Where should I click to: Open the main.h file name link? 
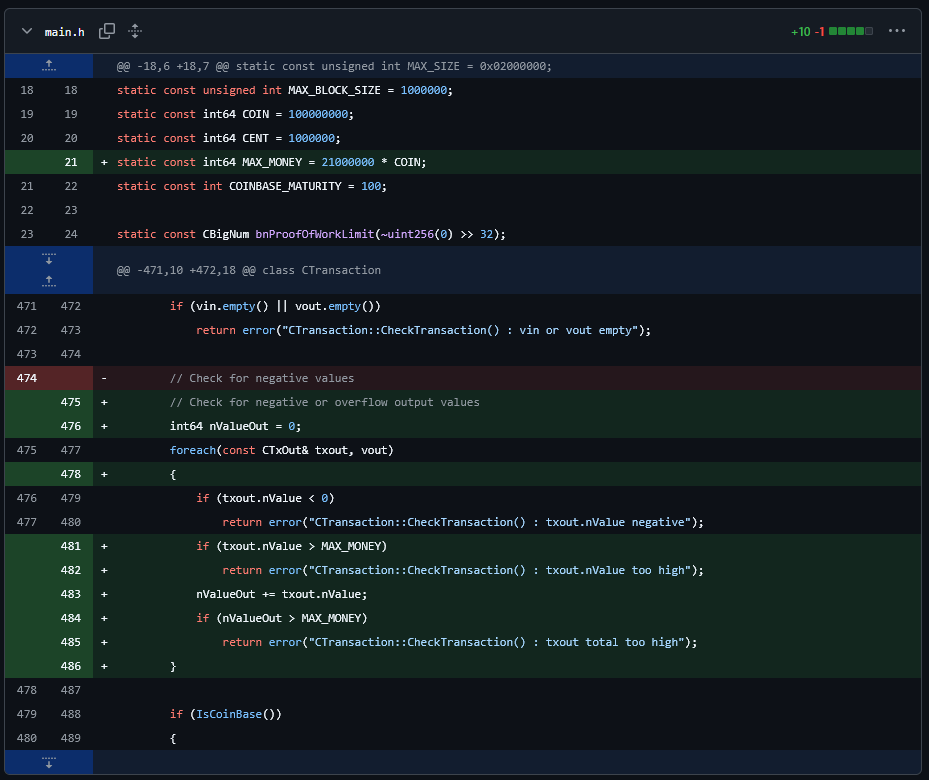tap(64, 32)
